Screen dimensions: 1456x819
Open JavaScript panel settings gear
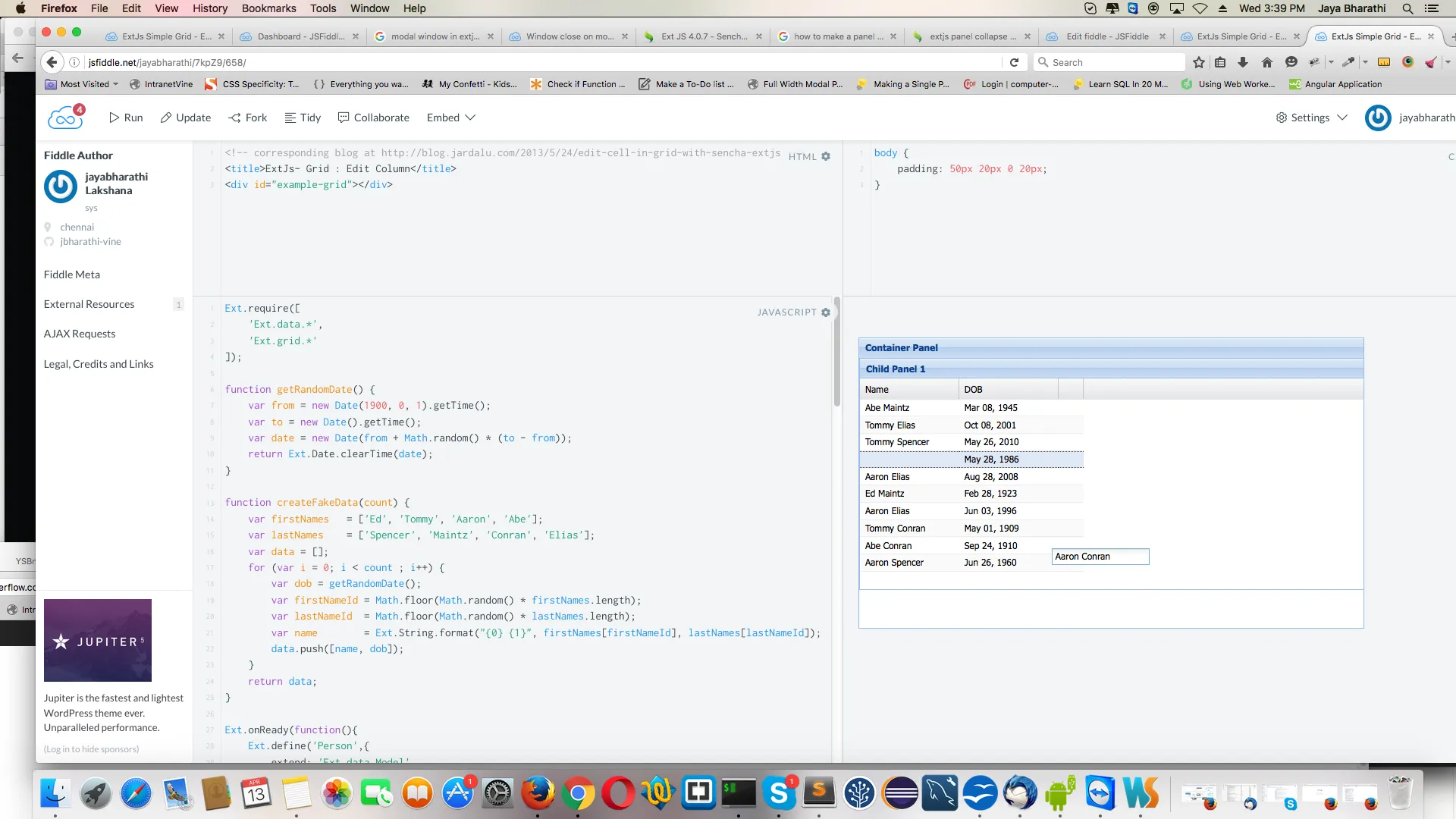pyautogui.click(x=826, y=312)
